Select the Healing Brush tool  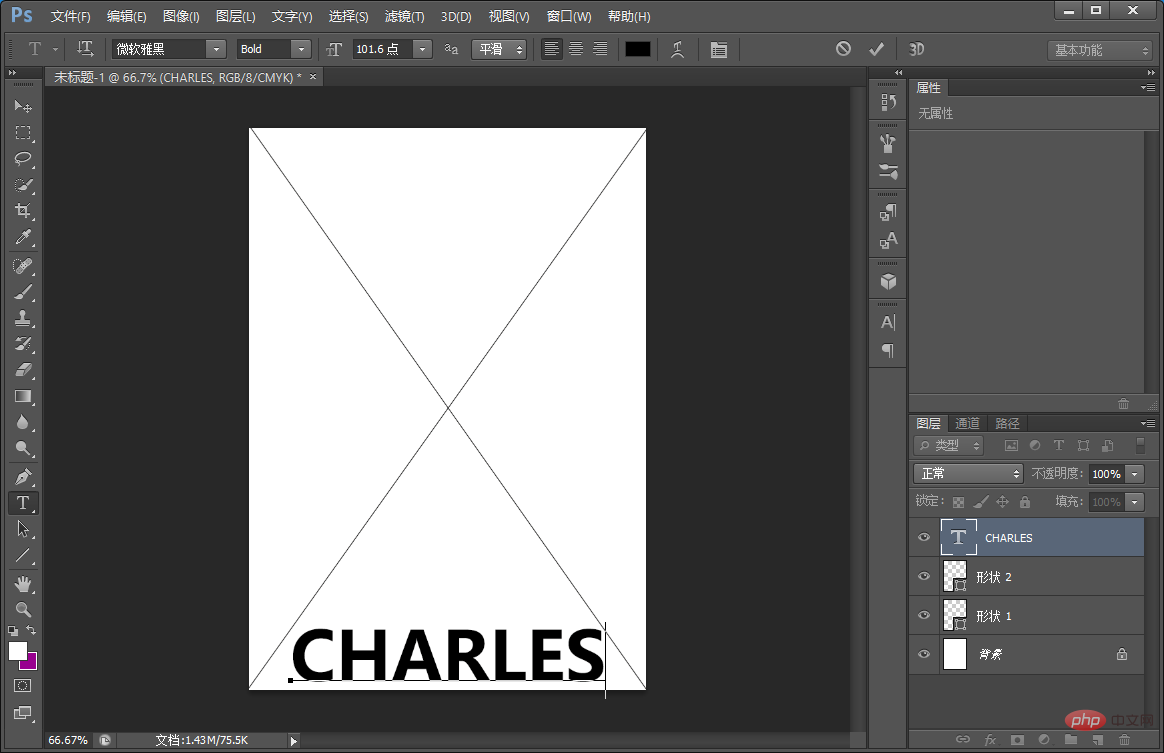[x=23, y=266]
